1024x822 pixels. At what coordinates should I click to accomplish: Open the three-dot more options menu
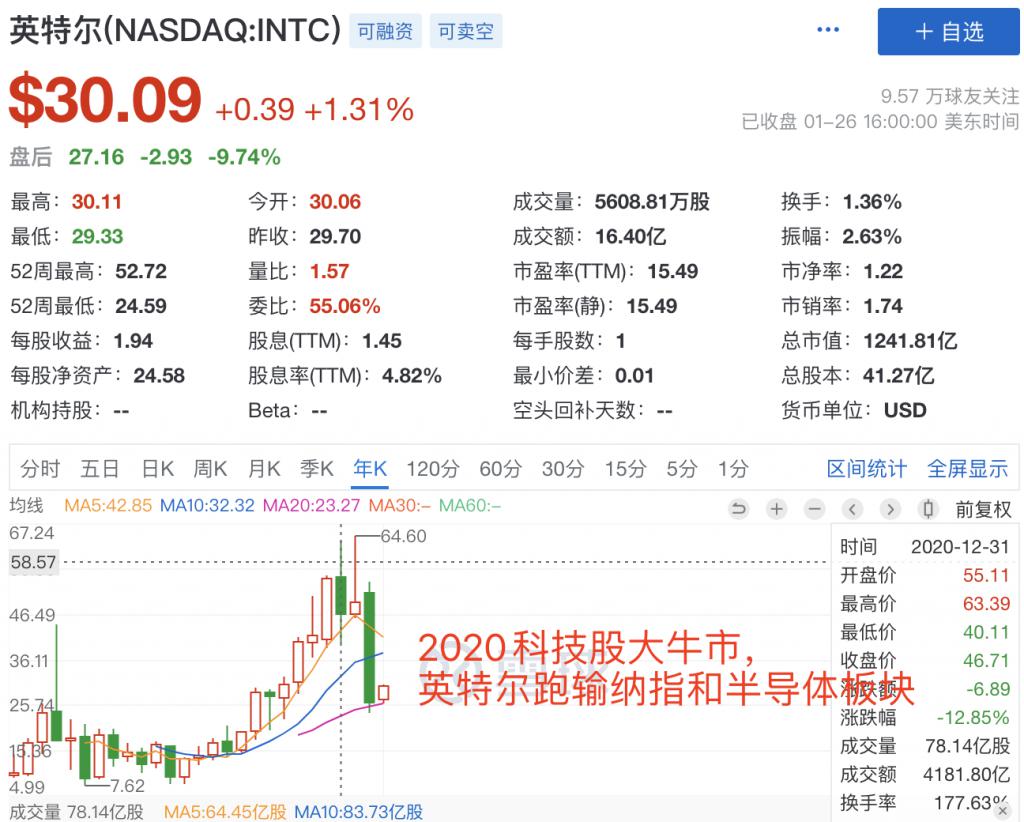click(827, 30)
